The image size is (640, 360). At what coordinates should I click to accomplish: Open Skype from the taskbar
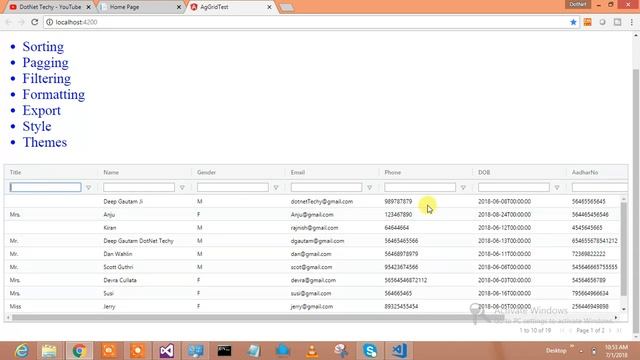coord(370,351)
